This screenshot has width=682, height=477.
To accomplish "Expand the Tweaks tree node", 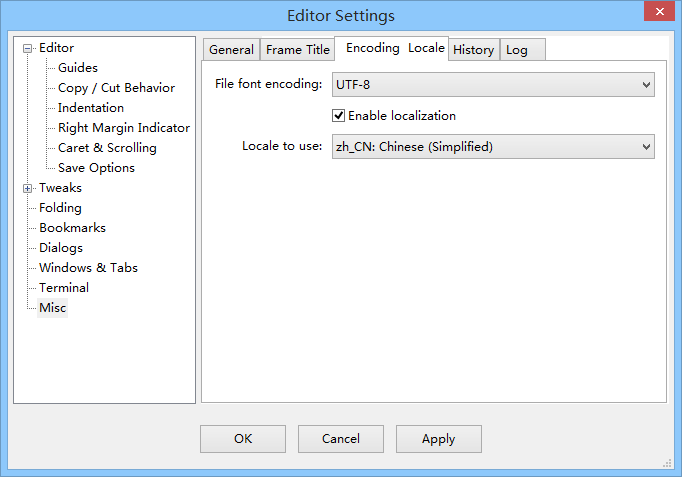I will 28,188.
